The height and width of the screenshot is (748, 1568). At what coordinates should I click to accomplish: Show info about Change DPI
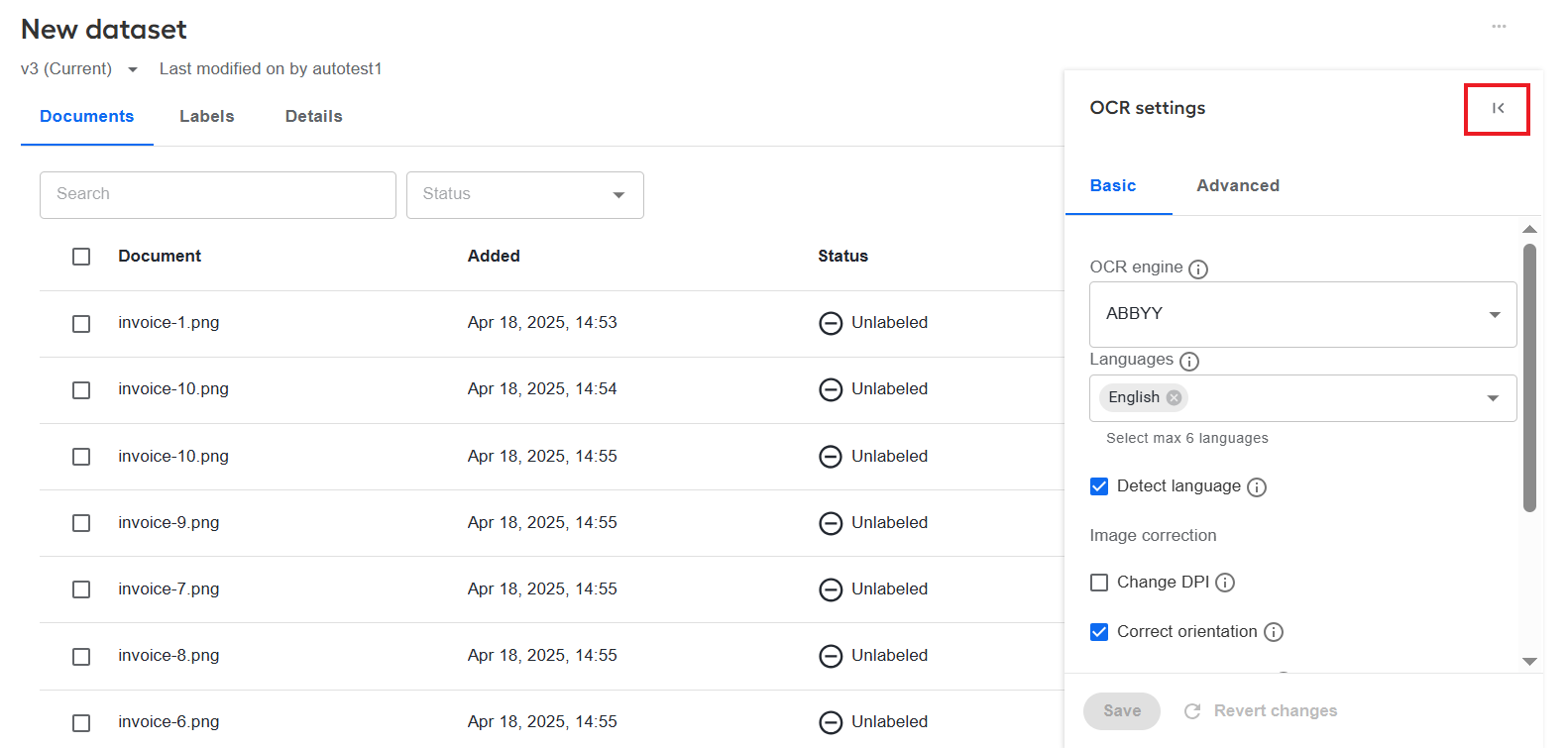click(1225, 583)
